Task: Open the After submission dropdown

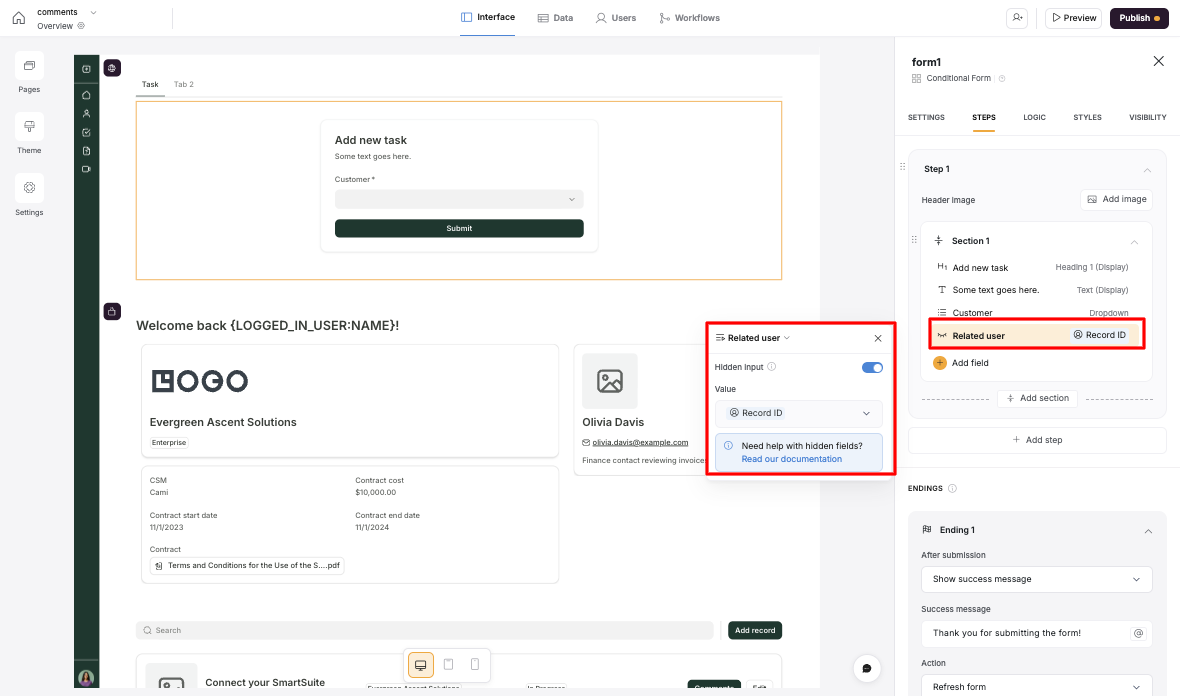Action: (x=1036, y=579)
